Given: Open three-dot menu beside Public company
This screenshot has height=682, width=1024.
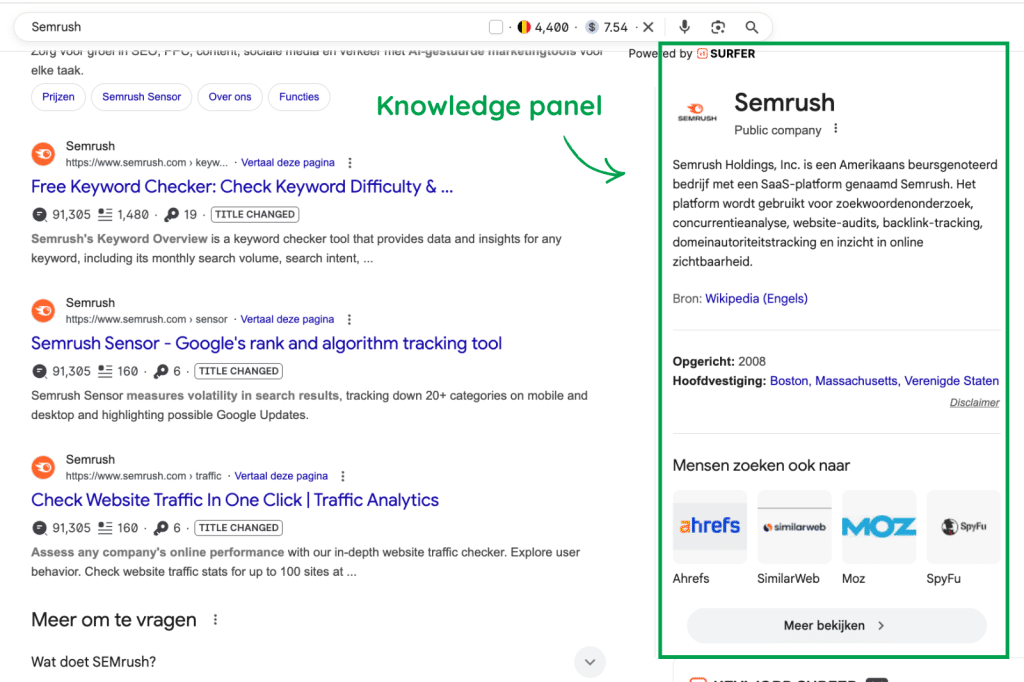Looking at the screenshot, I should pyautogui.click(x=835, y=129).
